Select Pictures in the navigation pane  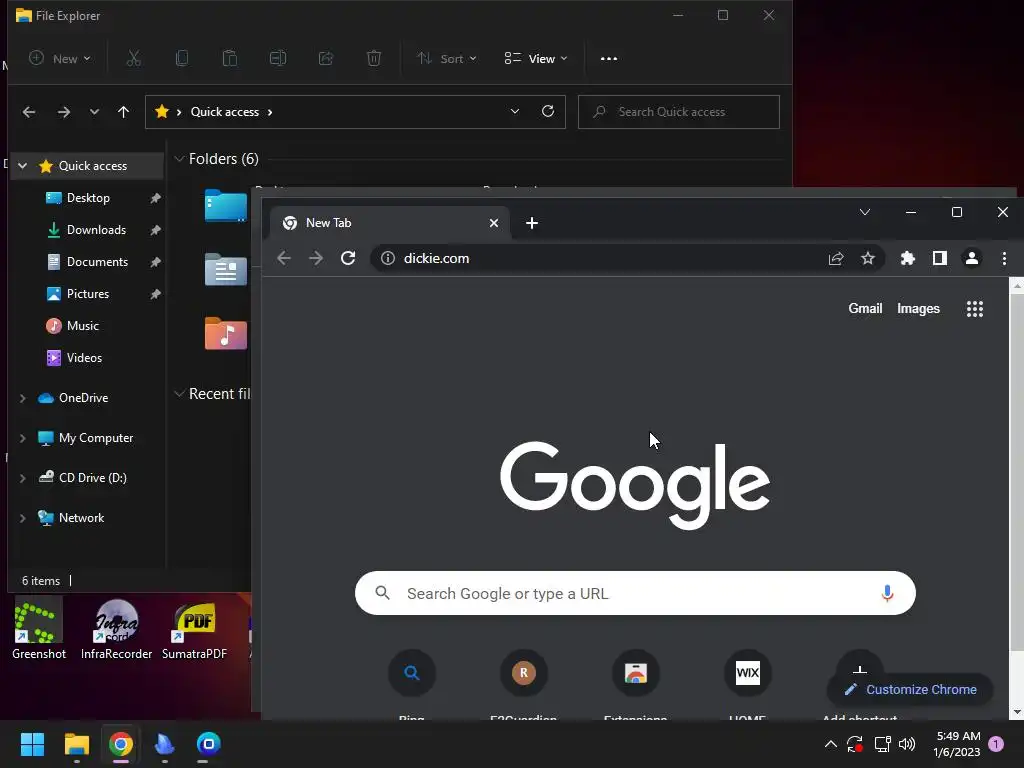pyautogui.click(x=88, y=294)
